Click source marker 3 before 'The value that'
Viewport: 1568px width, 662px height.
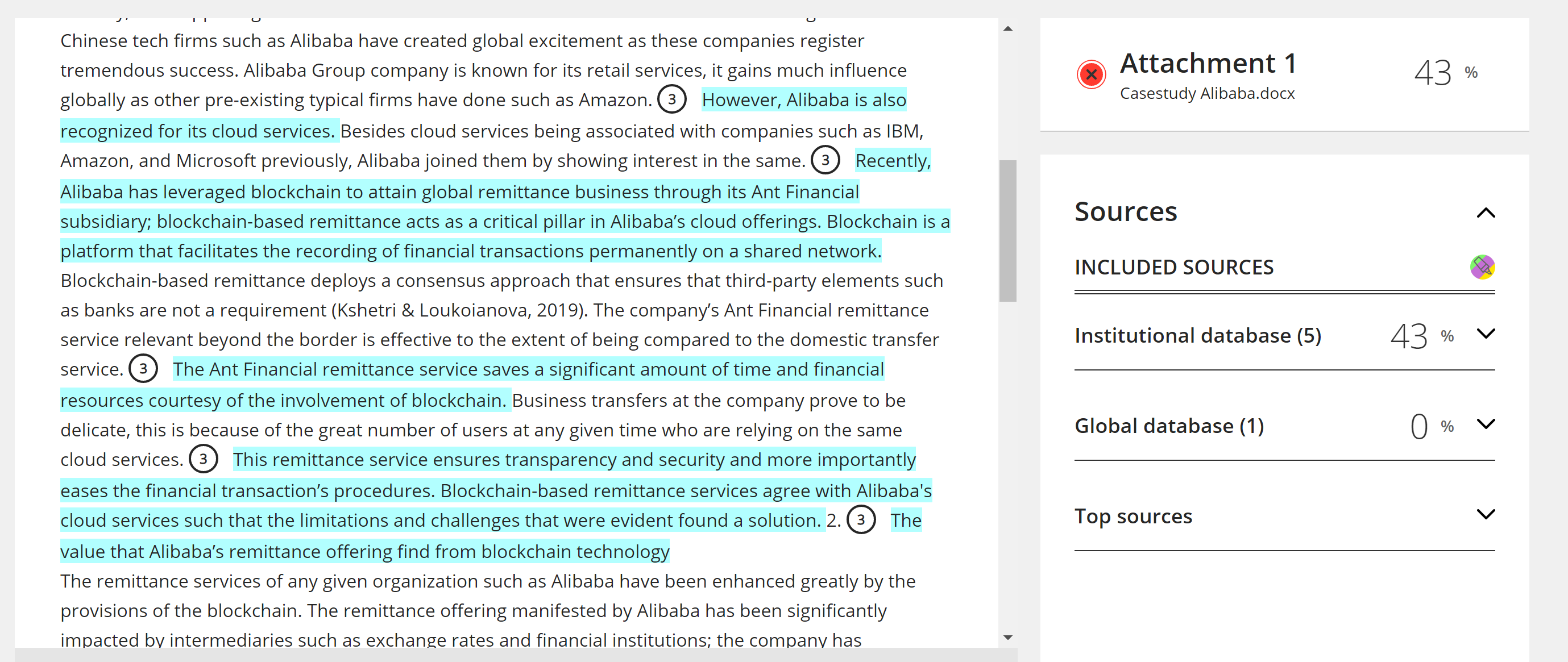point(861,519)
